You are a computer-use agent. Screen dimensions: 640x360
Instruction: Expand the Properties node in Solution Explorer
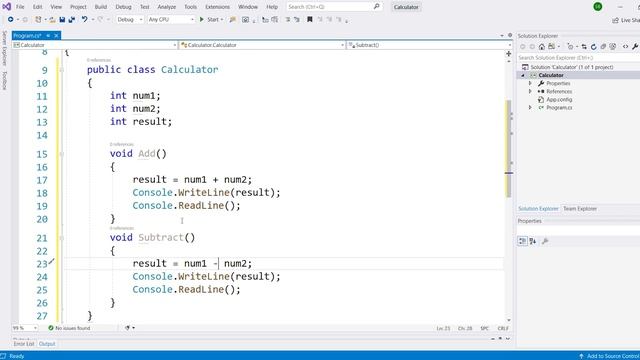click(x=530, y=83)
